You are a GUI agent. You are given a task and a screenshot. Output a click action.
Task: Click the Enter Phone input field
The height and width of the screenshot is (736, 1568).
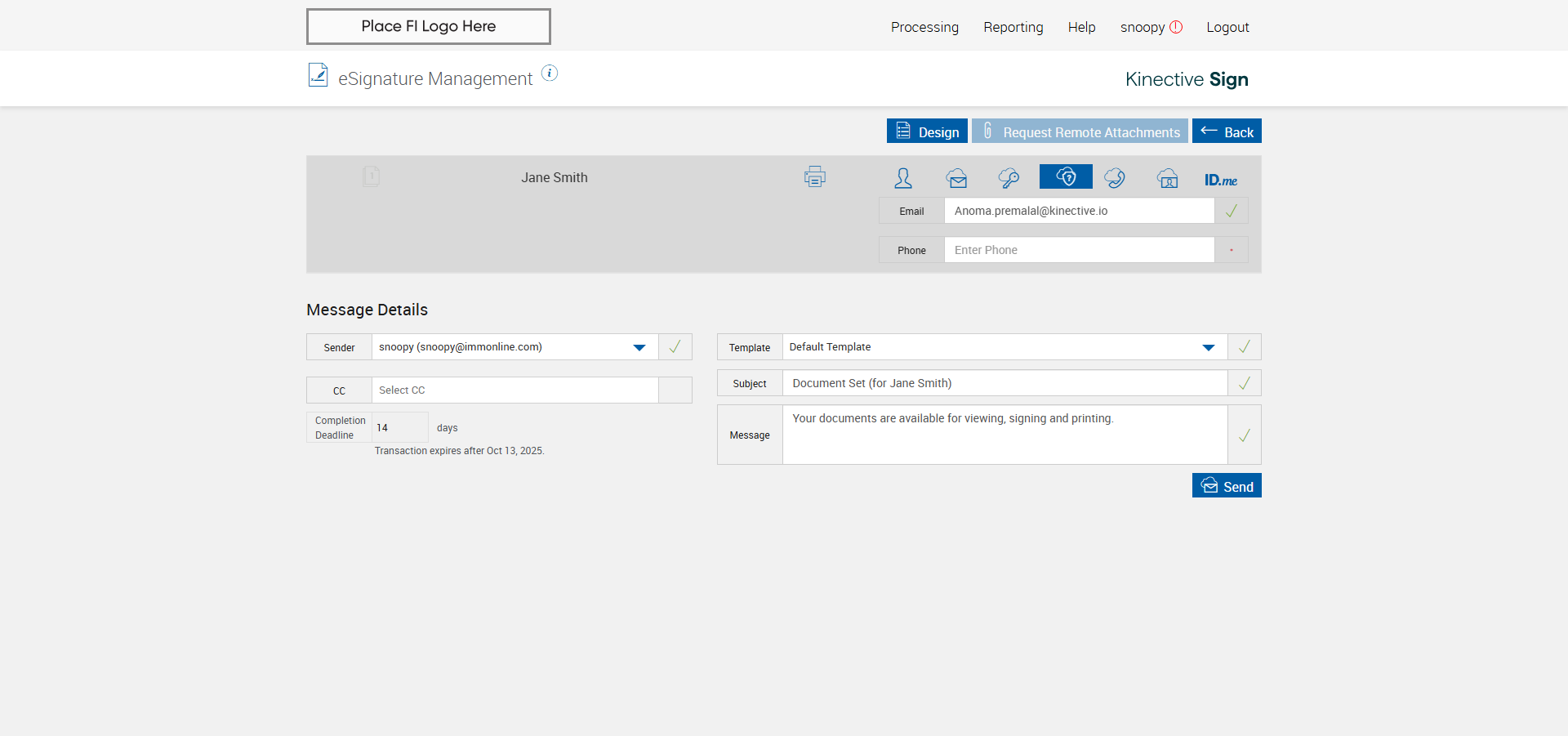coord(1078,250)
